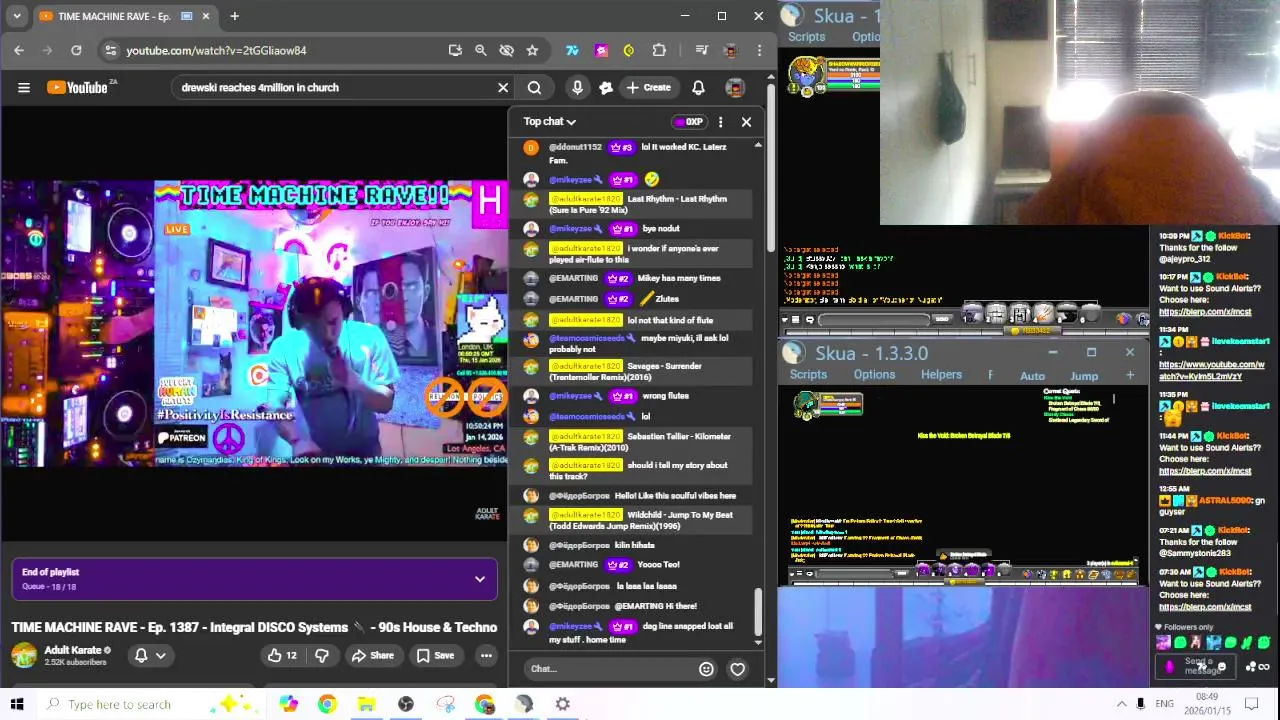Image resolution: width=1280 pixels, height=720 pixels.
Task: Run search with the magnifier button
Action: (534, 87)
